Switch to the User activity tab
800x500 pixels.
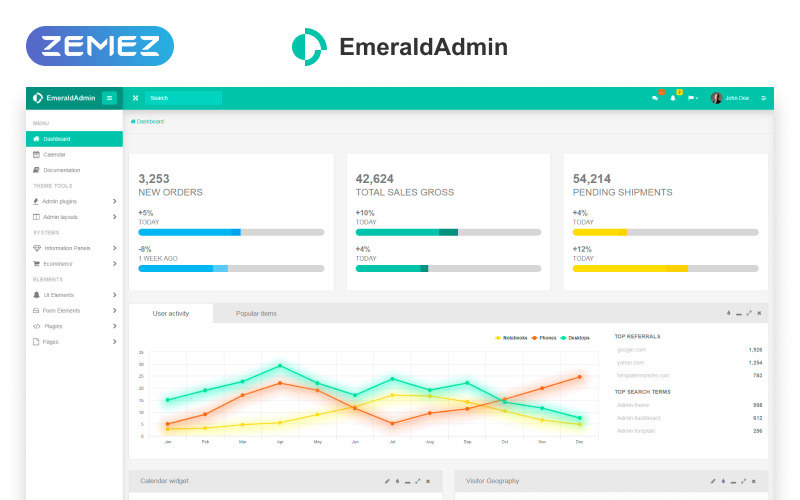pos(171,313)
